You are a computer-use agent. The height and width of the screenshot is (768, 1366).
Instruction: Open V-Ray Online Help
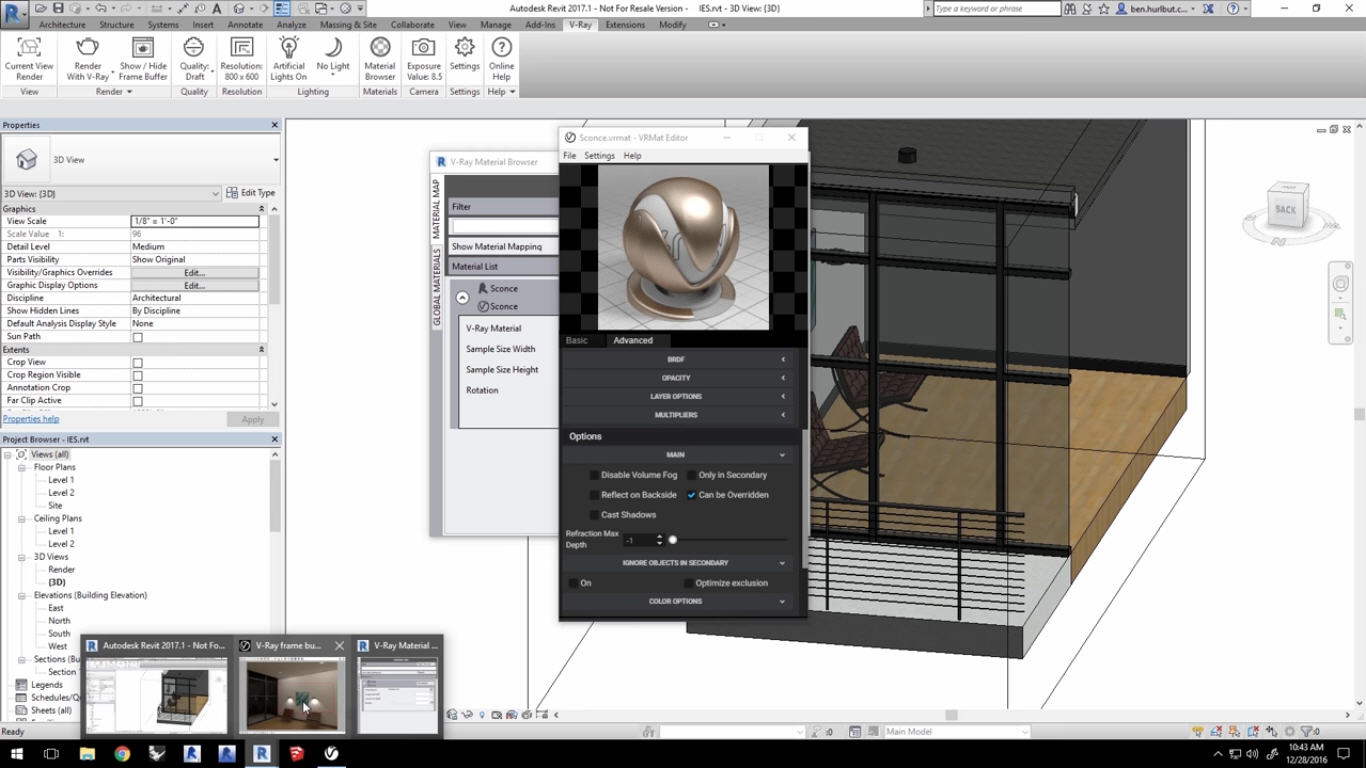coord(501,59)
